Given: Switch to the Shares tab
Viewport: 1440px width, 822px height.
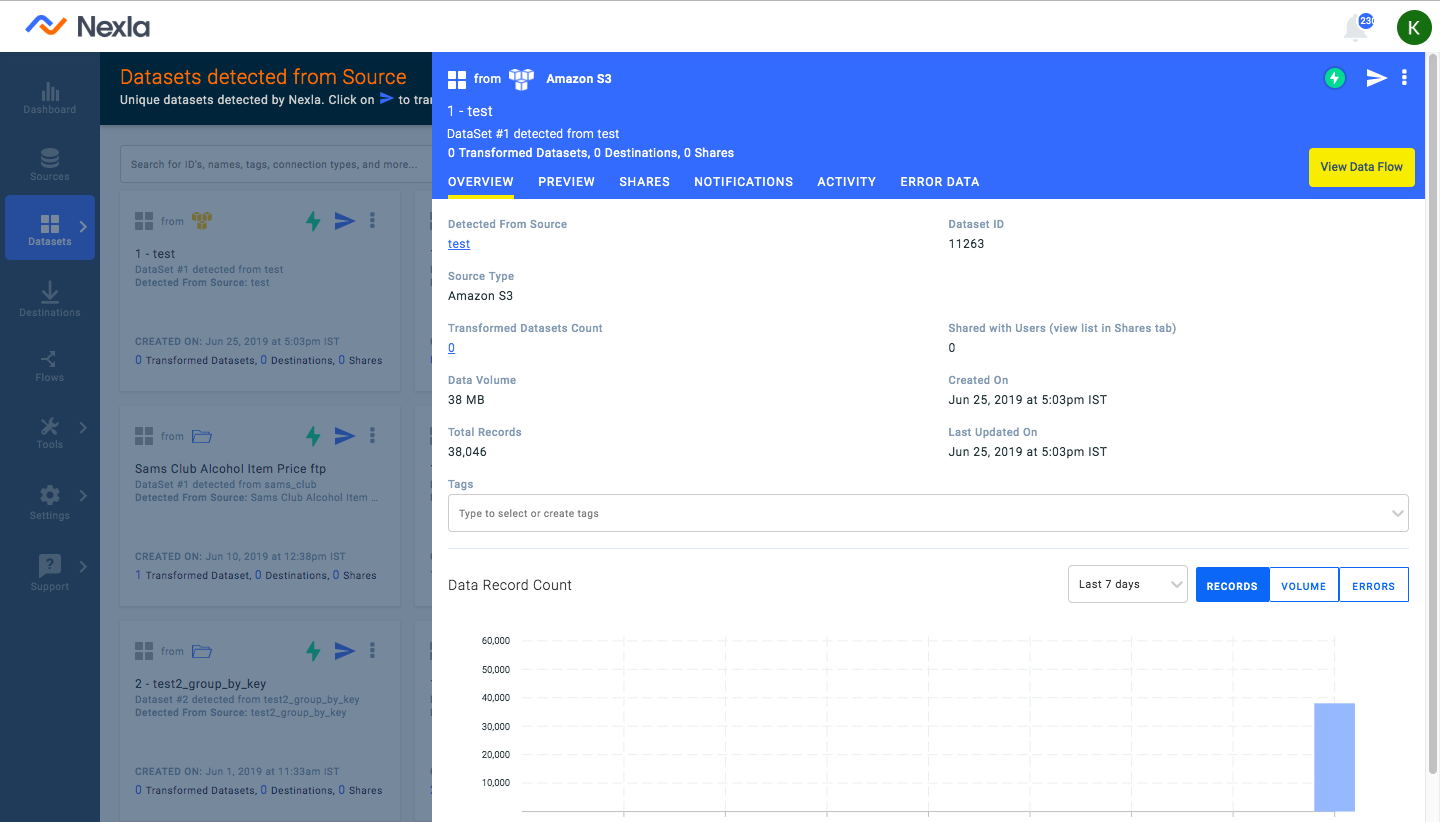Looking at the screenshot, I should coord(644,182).
